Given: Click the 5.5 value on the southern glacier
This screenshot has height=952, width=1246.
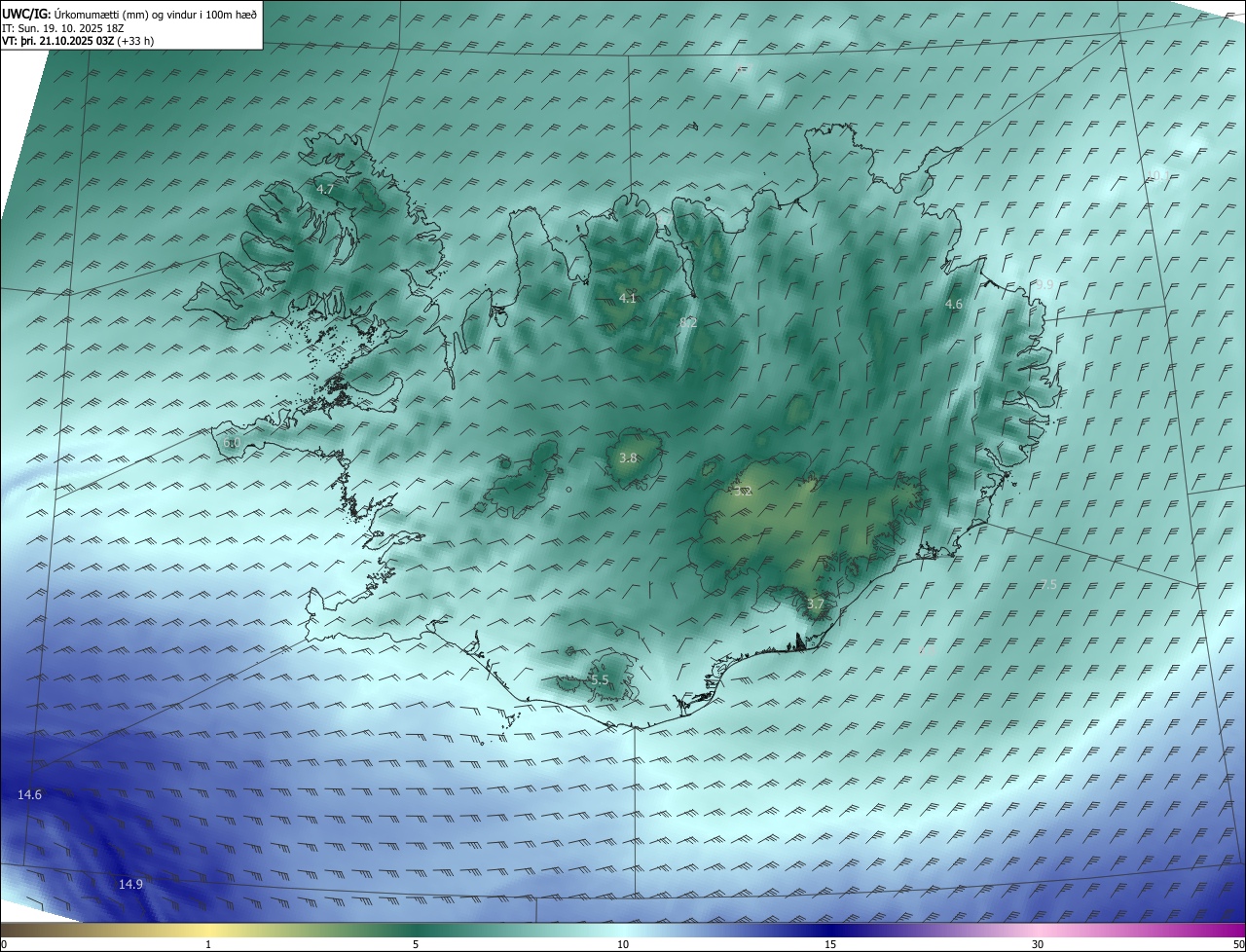Looking at the screenshot, I should click(x=600, y=679).
